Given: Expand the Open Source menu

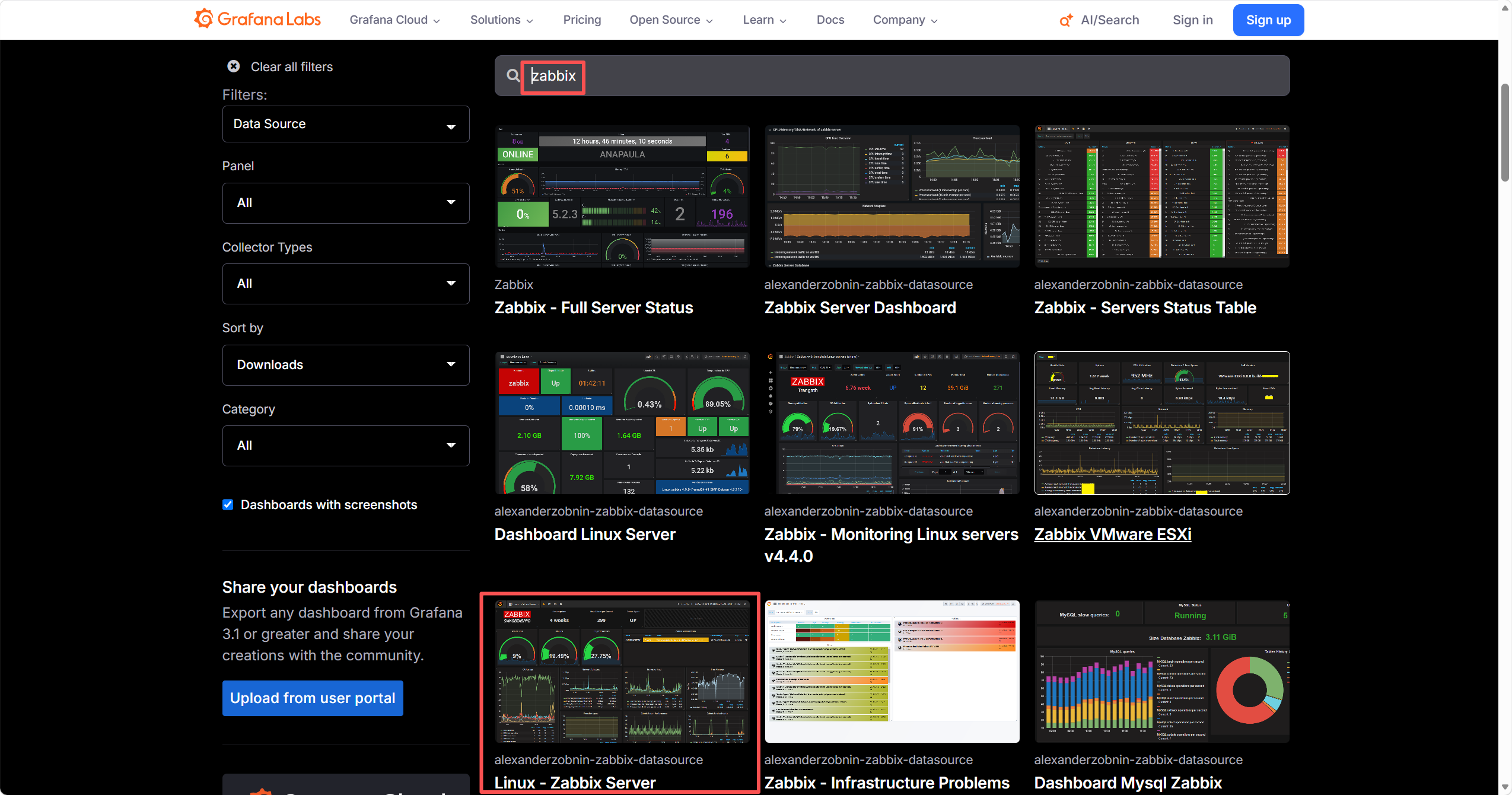Looking at the screenshot, I should 671,20.
